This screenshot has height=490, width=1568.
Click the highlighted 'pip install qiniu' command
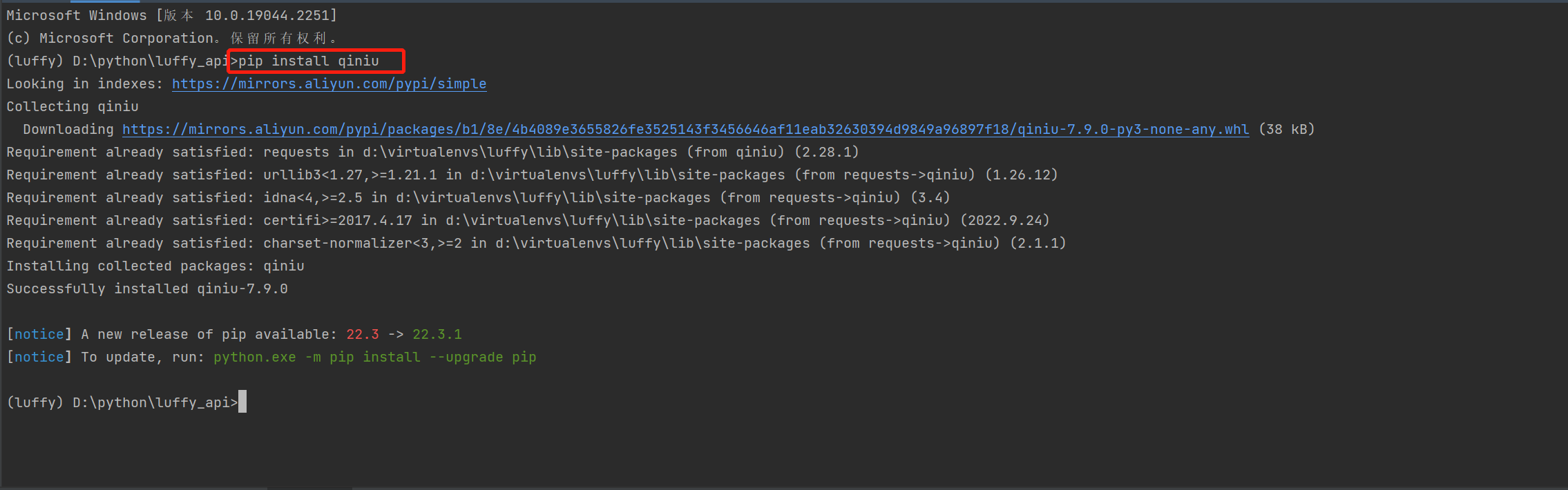pyautogui.click(x=309, y=61)
